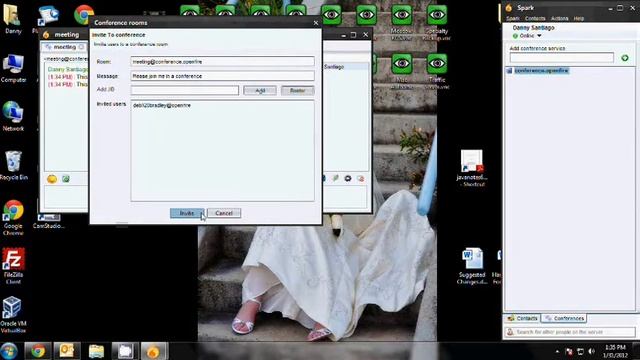The width and height of the screenshot is (640, 360).
Task: Click the Message field reading Please join me
Action: click(222, 76)
